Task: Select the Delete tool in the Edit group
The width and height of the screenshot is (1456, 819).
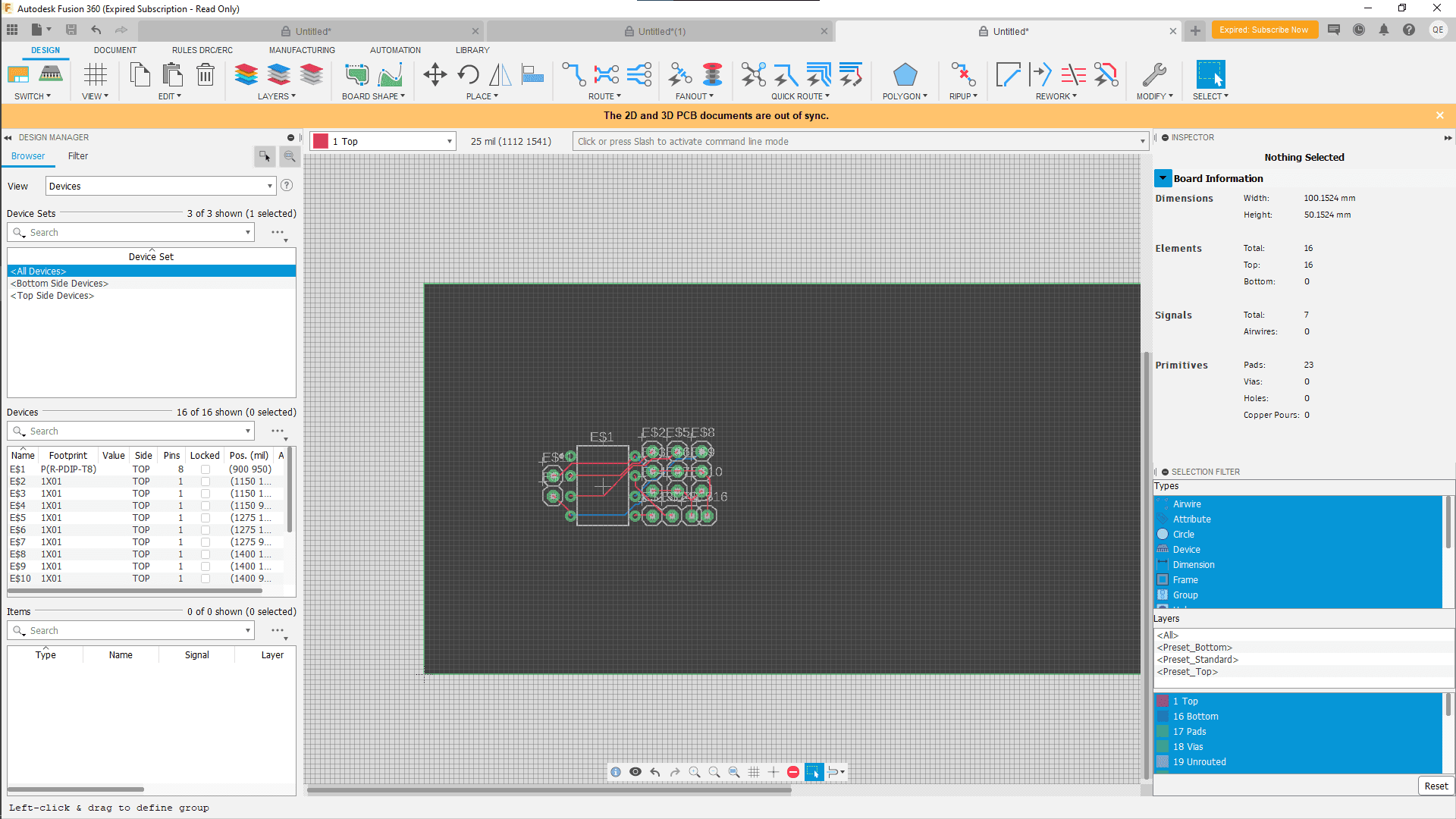Action: (206, 75)
